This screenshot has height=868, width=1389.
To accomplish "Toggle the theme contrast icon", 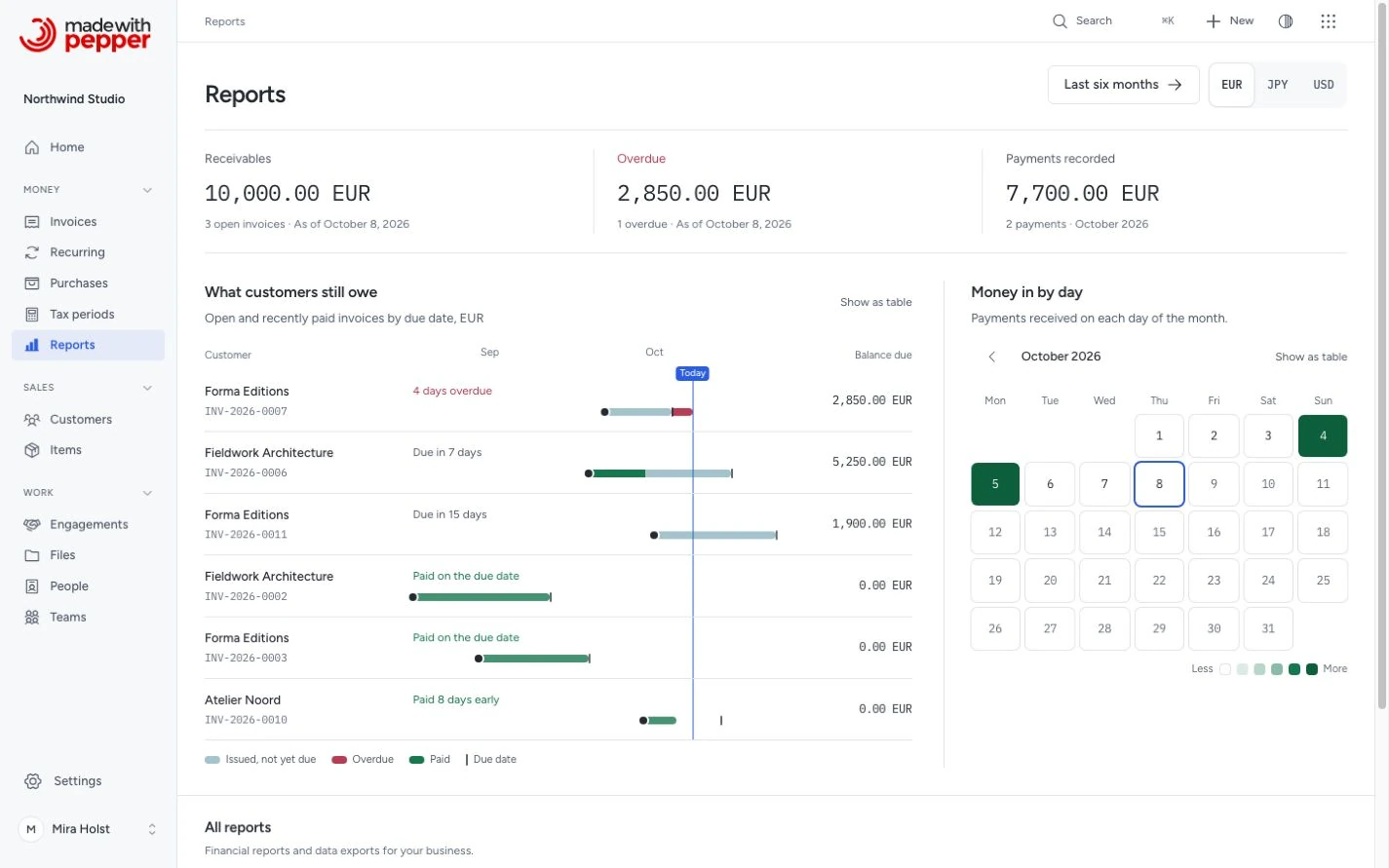I will pyautogui.click(x=1286, y=21).
